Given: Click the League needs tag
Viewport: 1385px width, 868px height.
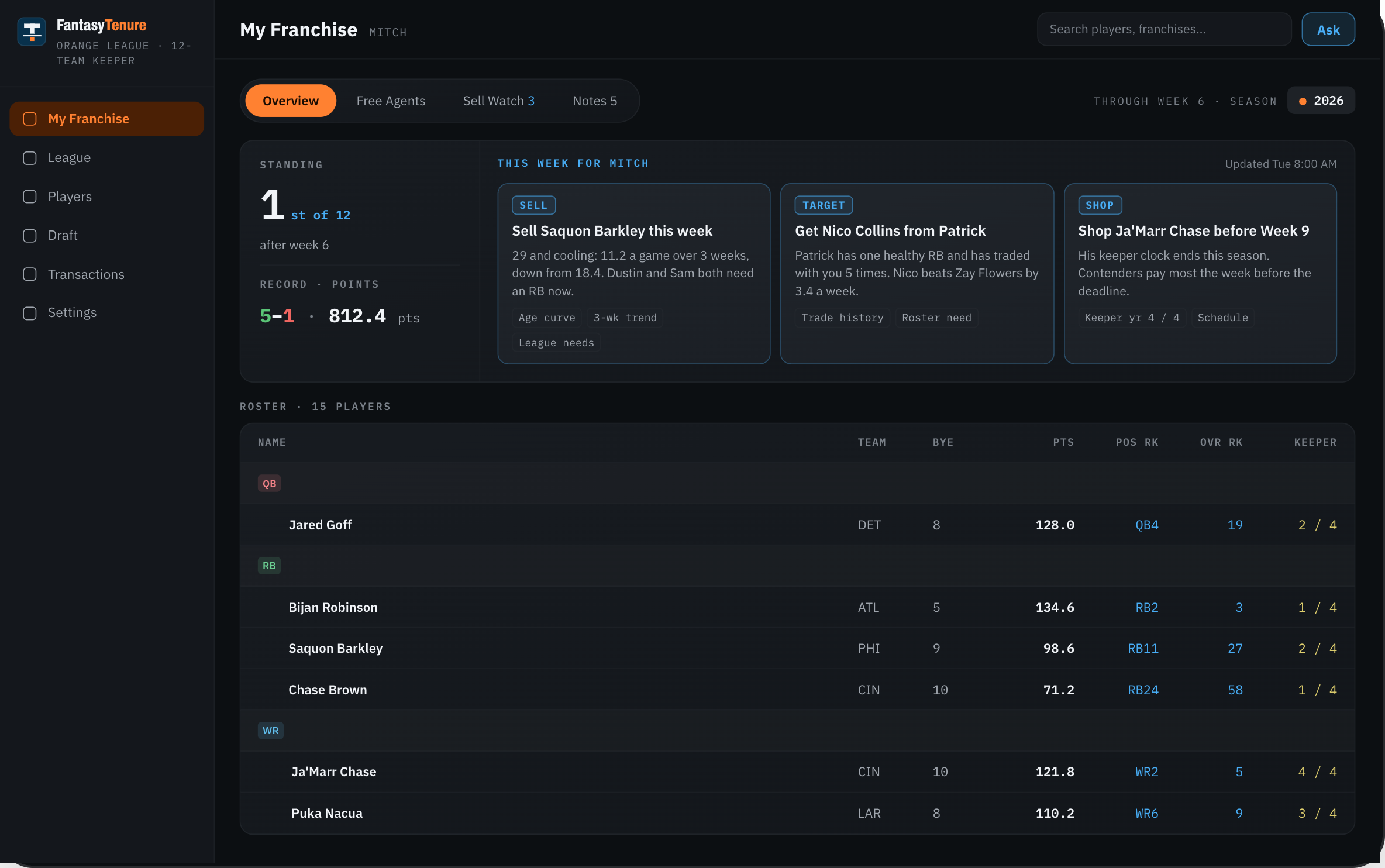Looking at the screenshot, I should (556, 343).
